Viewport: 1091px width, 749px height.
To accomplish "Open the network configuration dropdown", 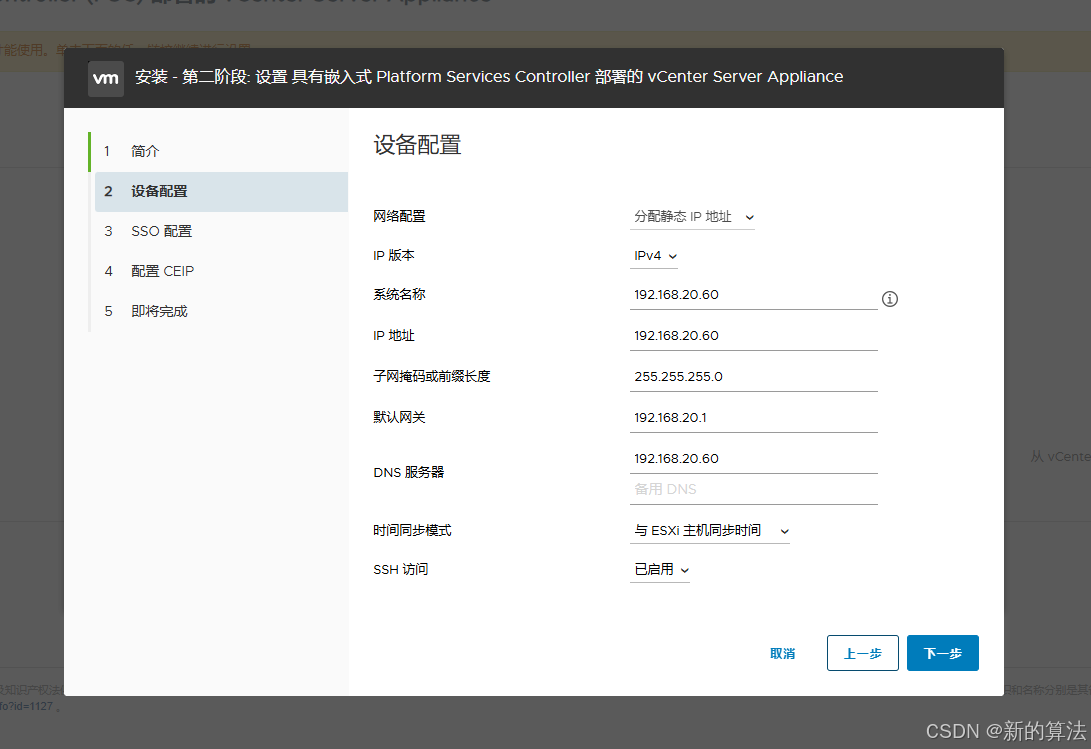I will pyautogui.click(x=692, y=217).
